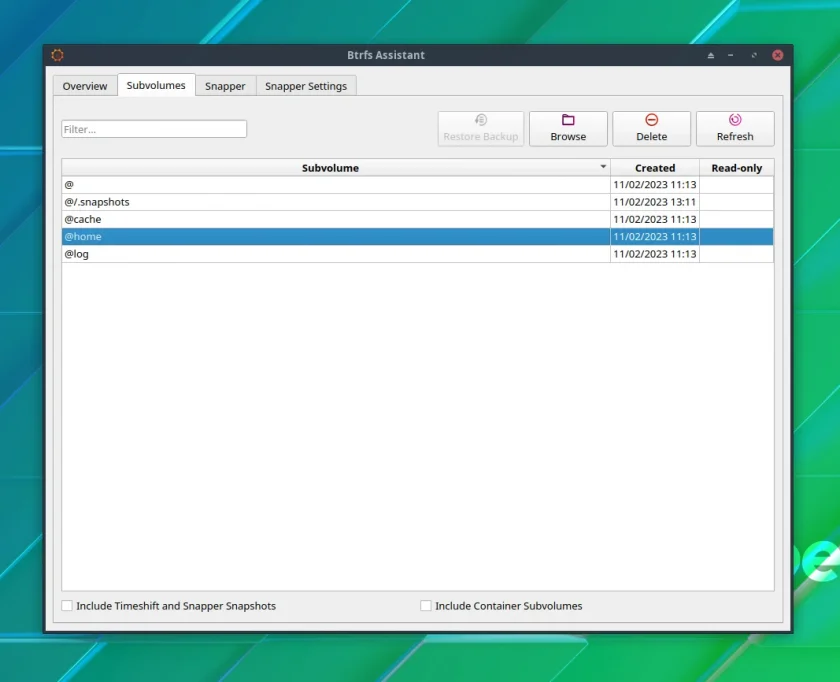Select the @ subvolume row
840x682 pixels.
click(x=417, y=185)
